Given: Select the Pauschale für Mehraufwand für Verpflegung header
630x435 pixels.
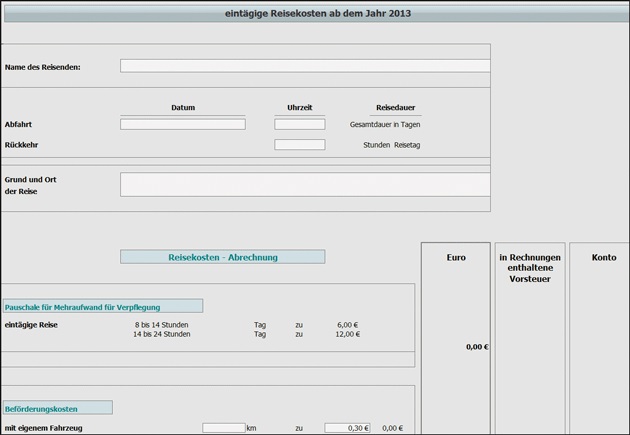Looking at the screenshot, I should coord(102,306).
